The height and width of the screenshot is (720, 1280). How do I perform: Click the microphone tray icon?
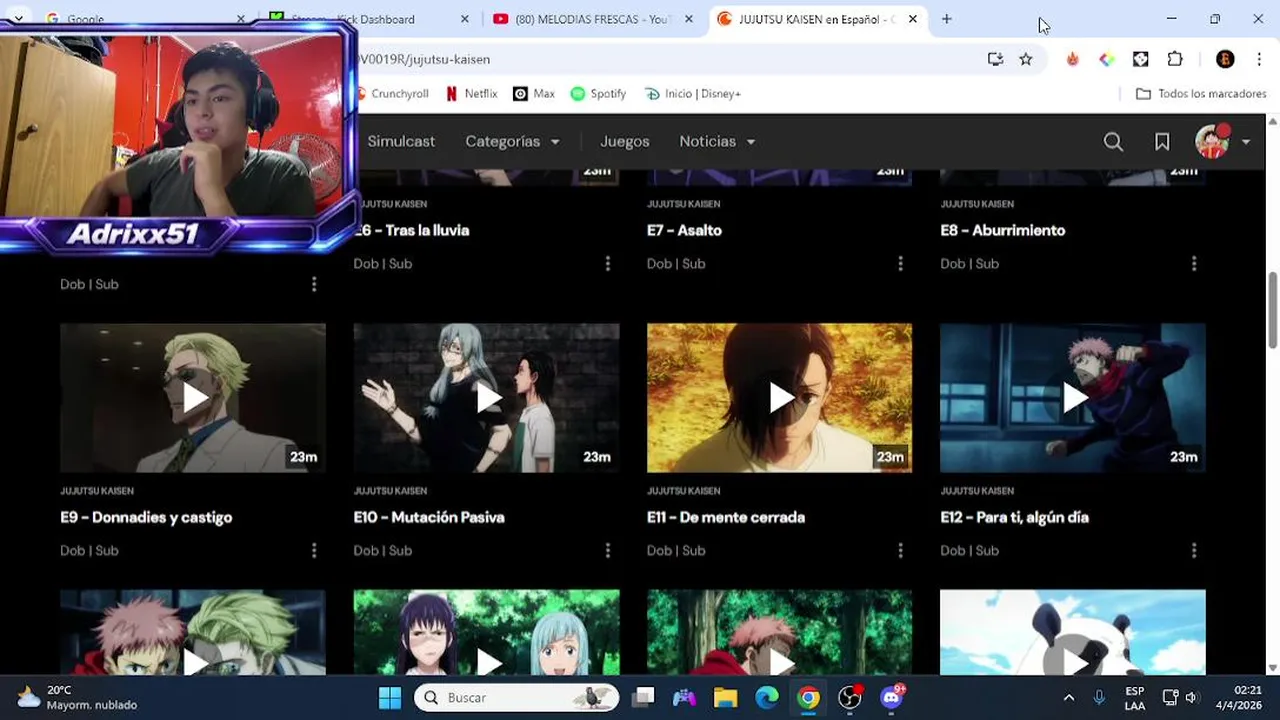(1099, 697)
